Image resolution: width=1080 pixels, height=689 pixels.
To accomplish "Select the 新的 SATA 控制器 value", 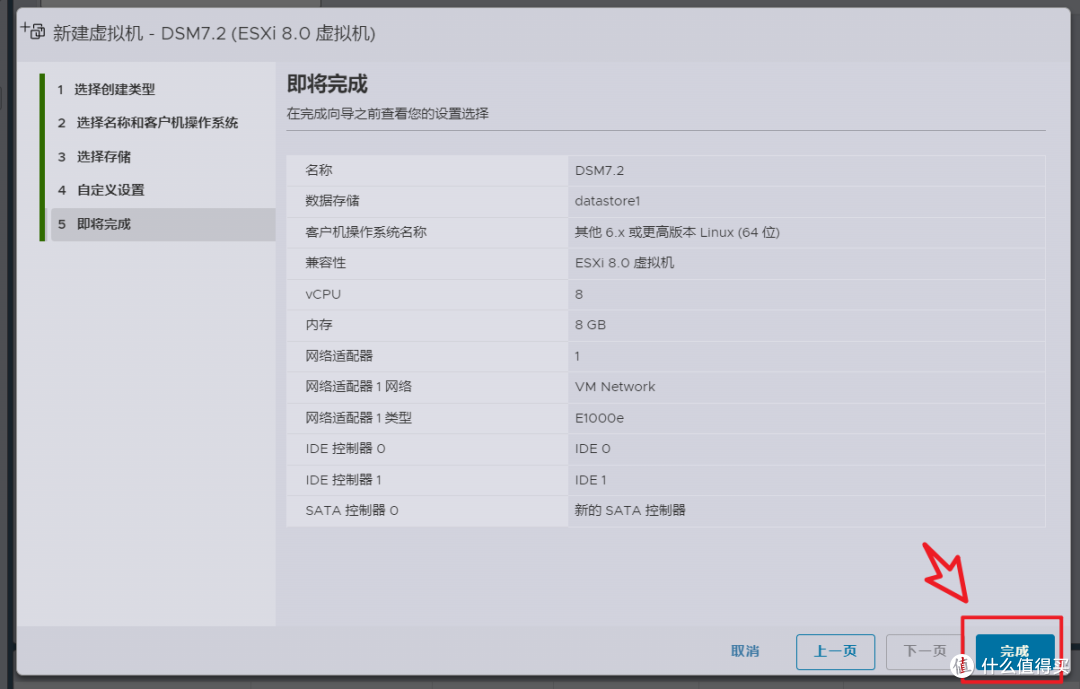I will coord(630,511).
